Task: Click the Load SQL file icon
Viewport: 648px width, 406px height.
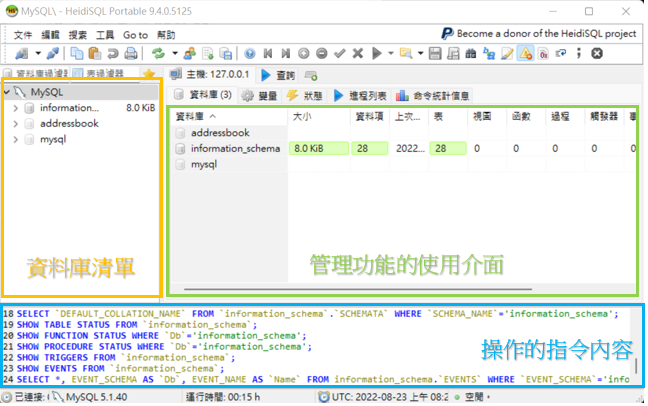Action: point(406,53)
